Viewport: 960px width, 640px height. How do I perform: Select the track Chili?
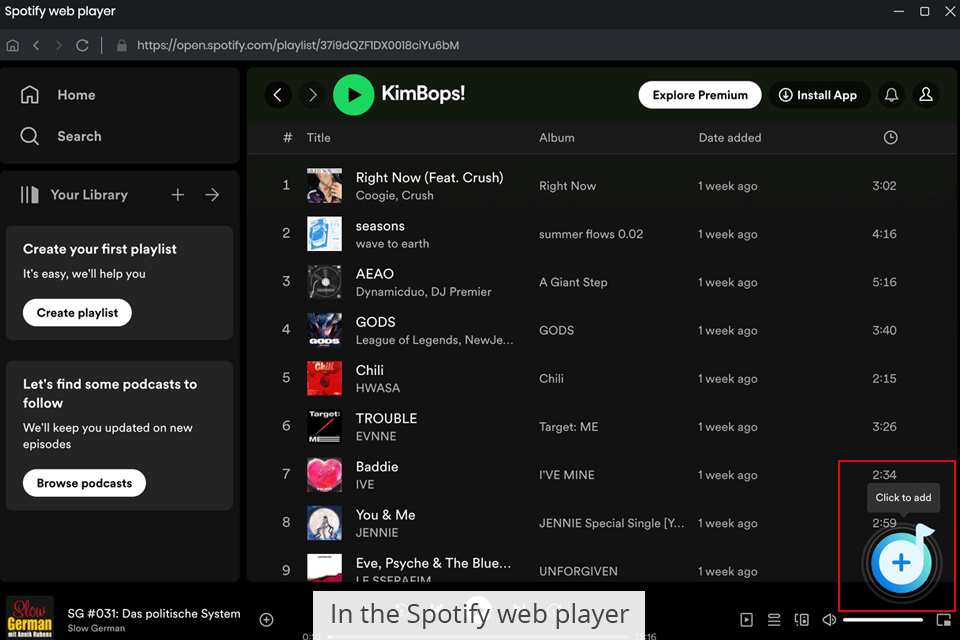(370, 371)
